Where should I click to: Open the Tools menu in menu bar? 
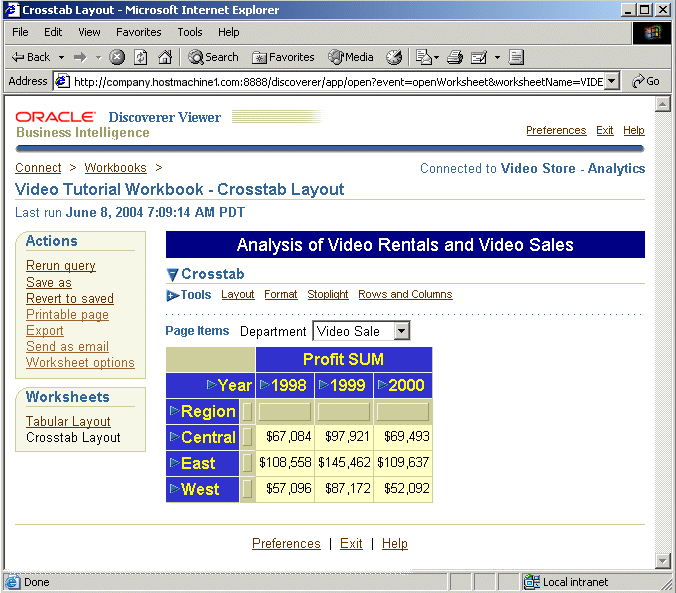190,32
